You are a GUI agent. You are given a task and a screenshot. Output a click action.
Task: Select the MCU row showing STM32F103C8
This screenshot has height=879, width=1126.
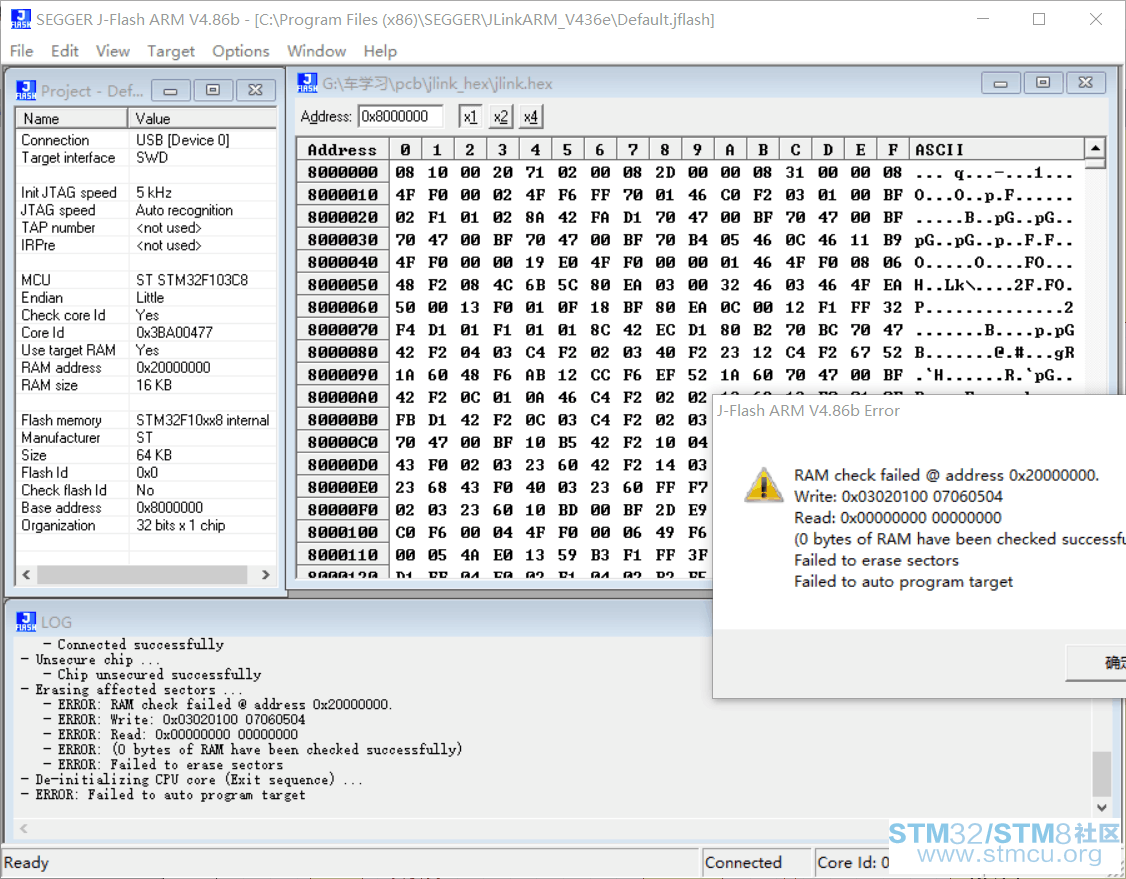(146, 280)
